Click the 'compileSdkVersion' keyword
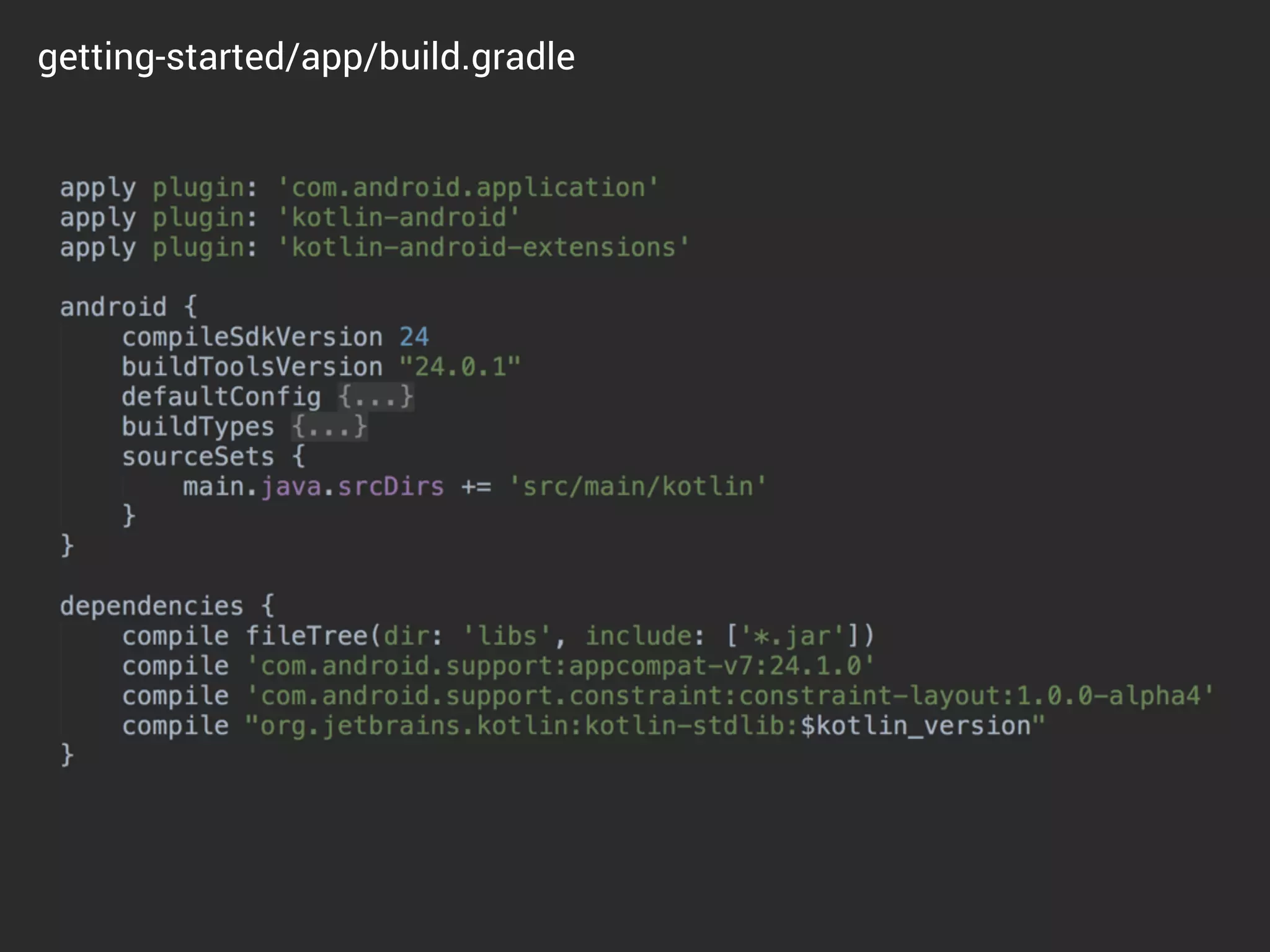The height and width of the screenshot is (952, 1270). tap(252, 337)
